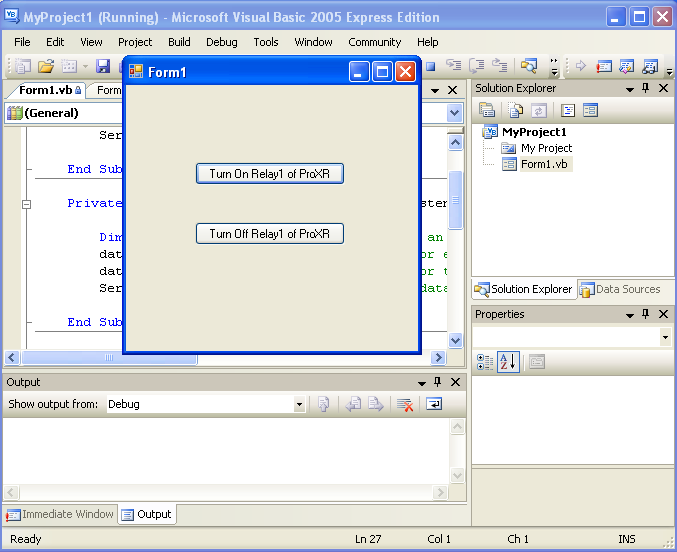The width and height of the screenshot is (677, 552).
Task: Click the Add New Item toolbar icon
Action: (x=69, y=66)
